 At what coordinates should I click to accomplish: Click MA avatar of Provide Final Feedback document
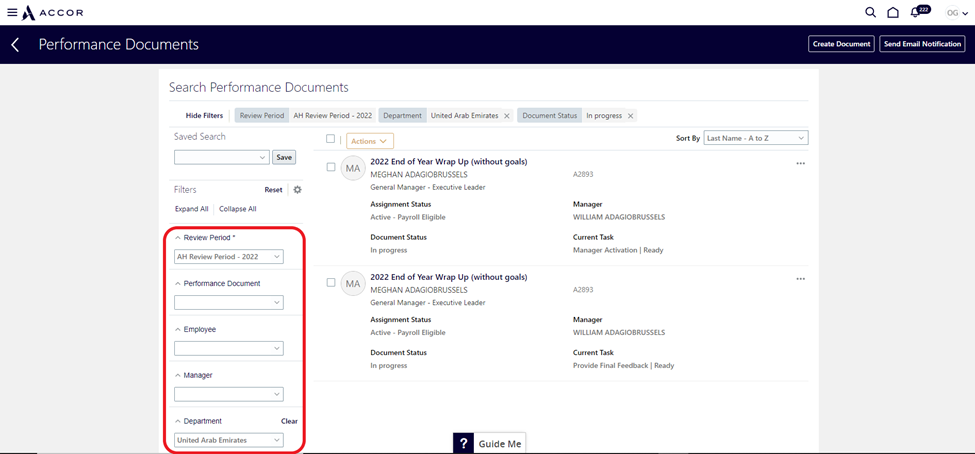pyautogui.click(x=353, y=284)
